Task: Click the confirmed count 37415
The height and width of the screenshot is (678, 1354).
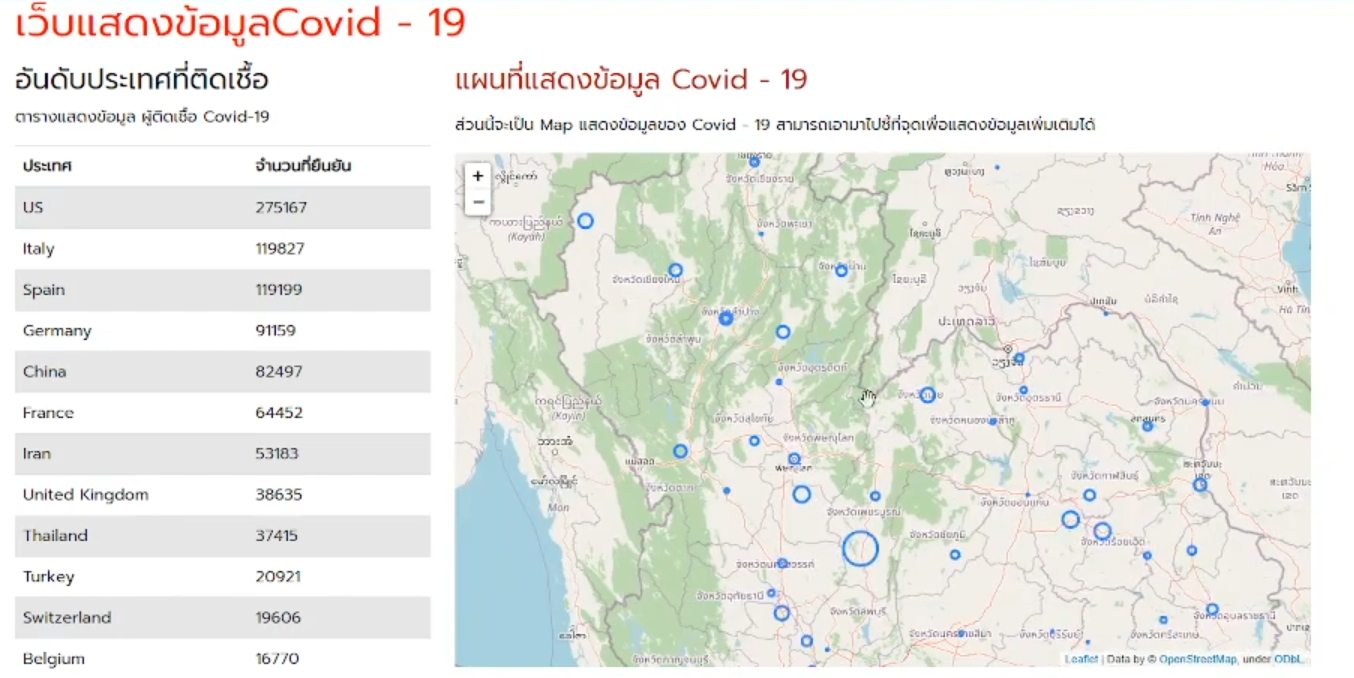Action: (277, 535)
